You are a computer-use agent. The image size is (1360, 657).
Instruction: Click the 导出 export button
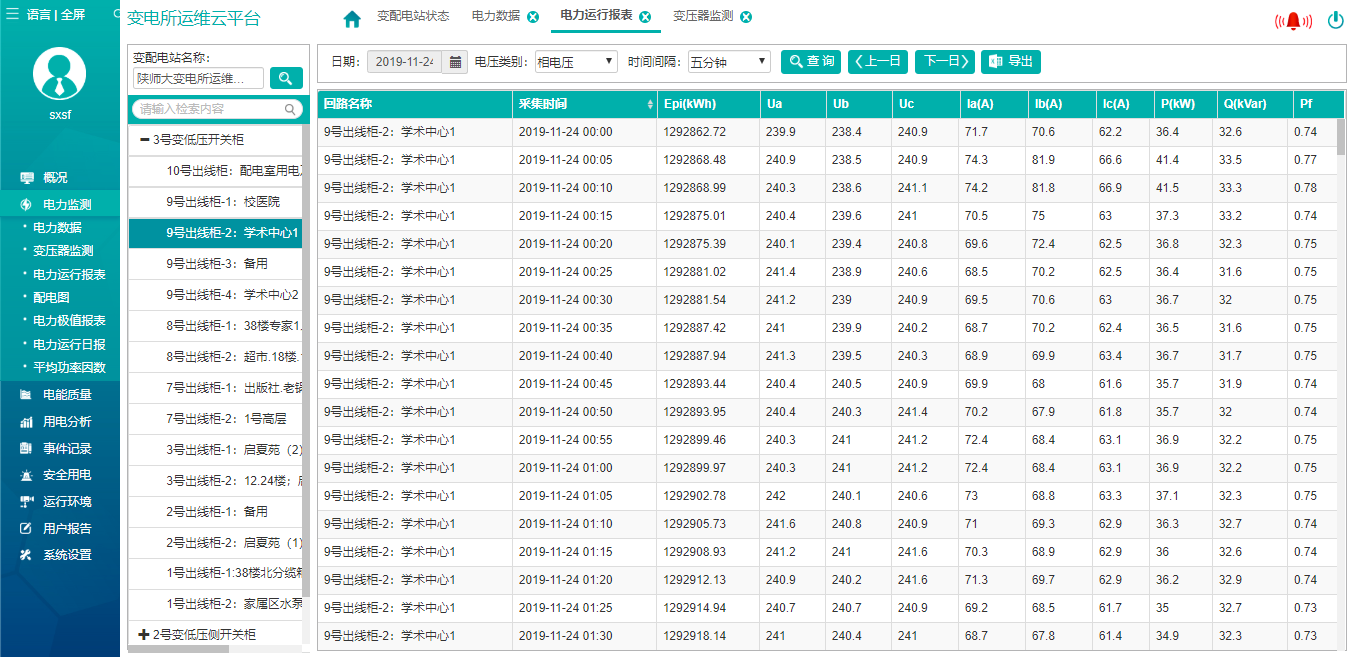coord(1011,62)
